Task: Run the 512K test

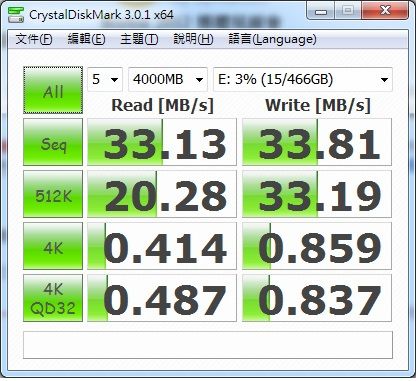Action: (53, 194)
